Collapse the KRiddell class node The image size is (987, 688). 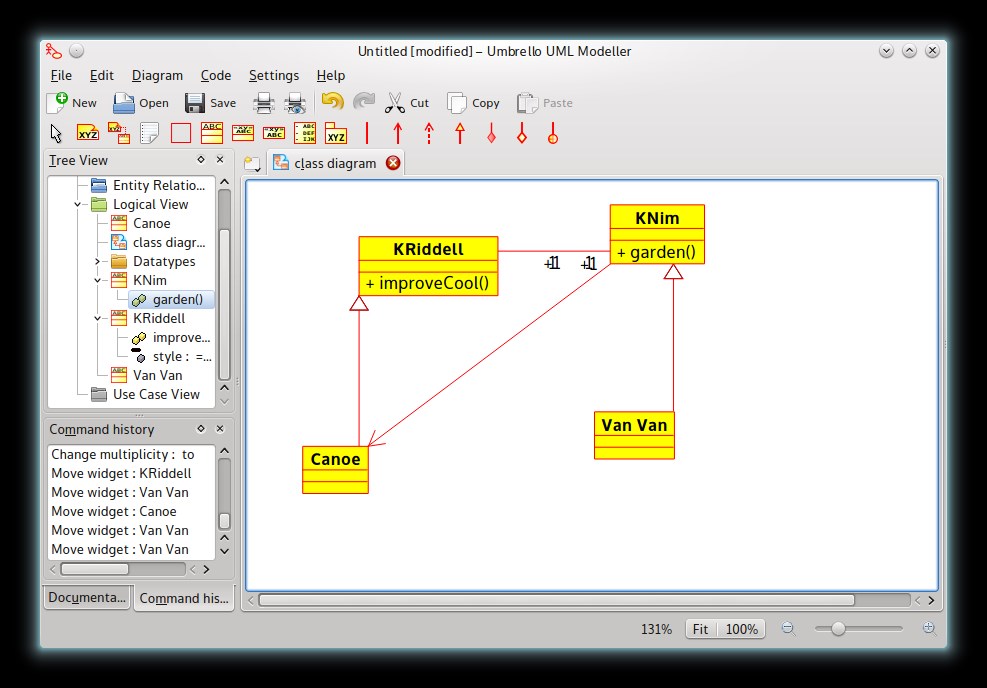point(98,318)
